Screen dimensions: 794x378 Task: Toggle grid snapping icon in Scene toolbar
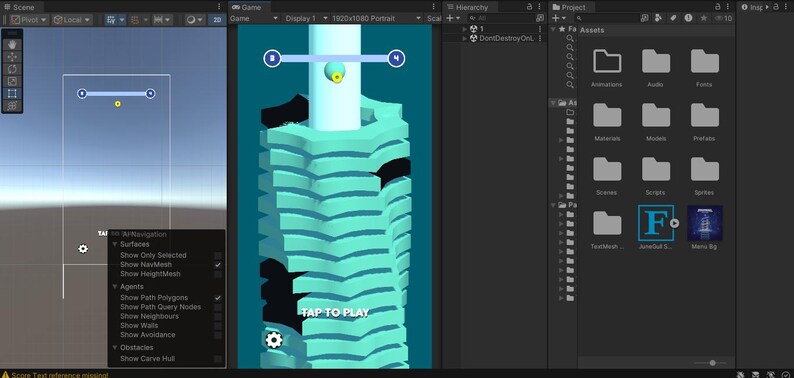tap(135, 20)
